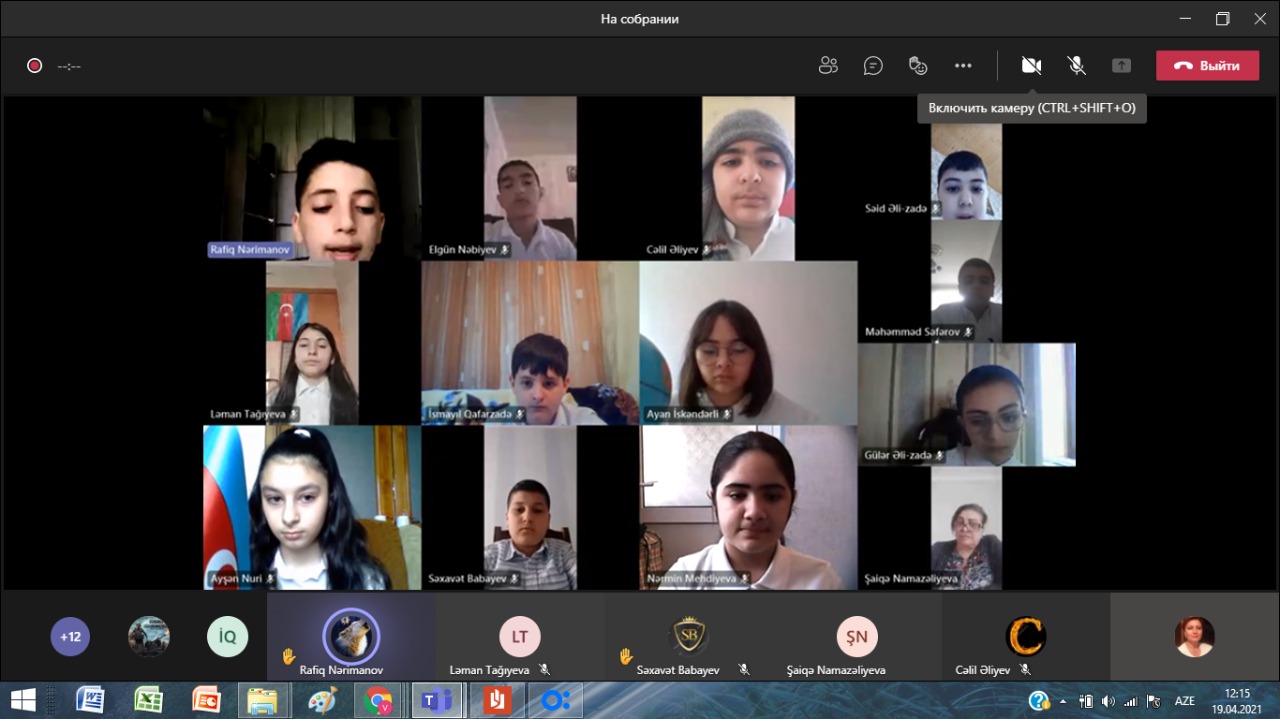Click the На собрании window title

(640, 19)
